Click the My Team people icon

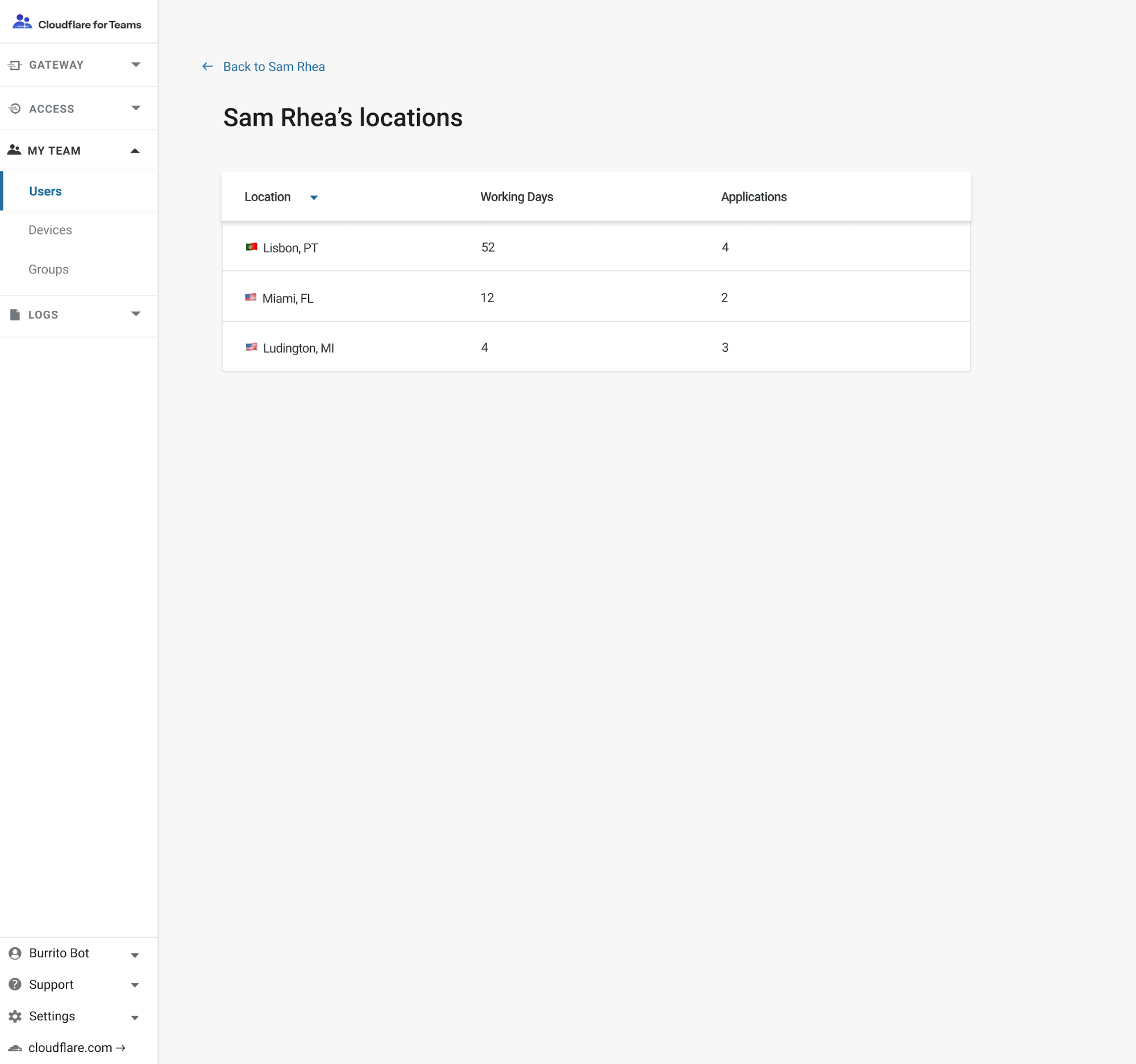(x=14, y=150)
